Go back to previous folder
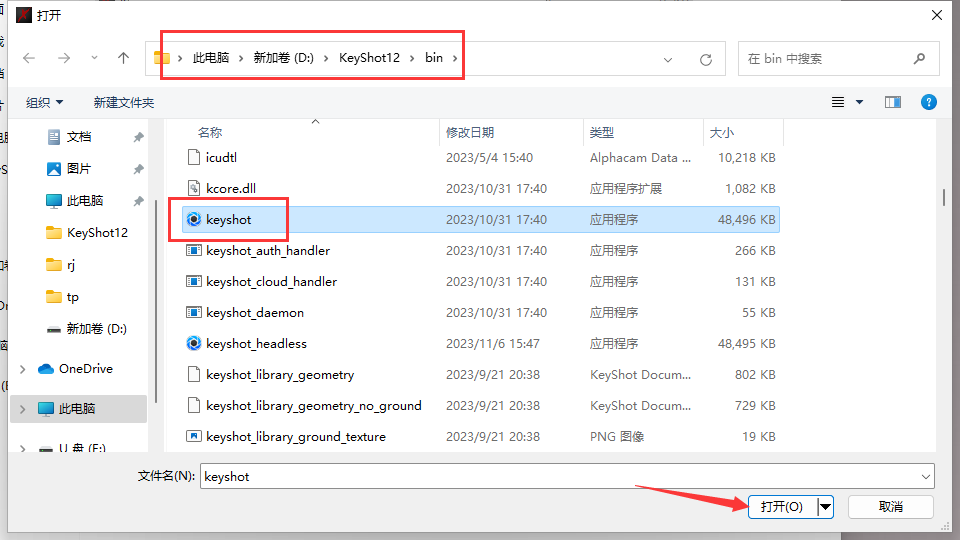960x540 pixels. (29, 58)
